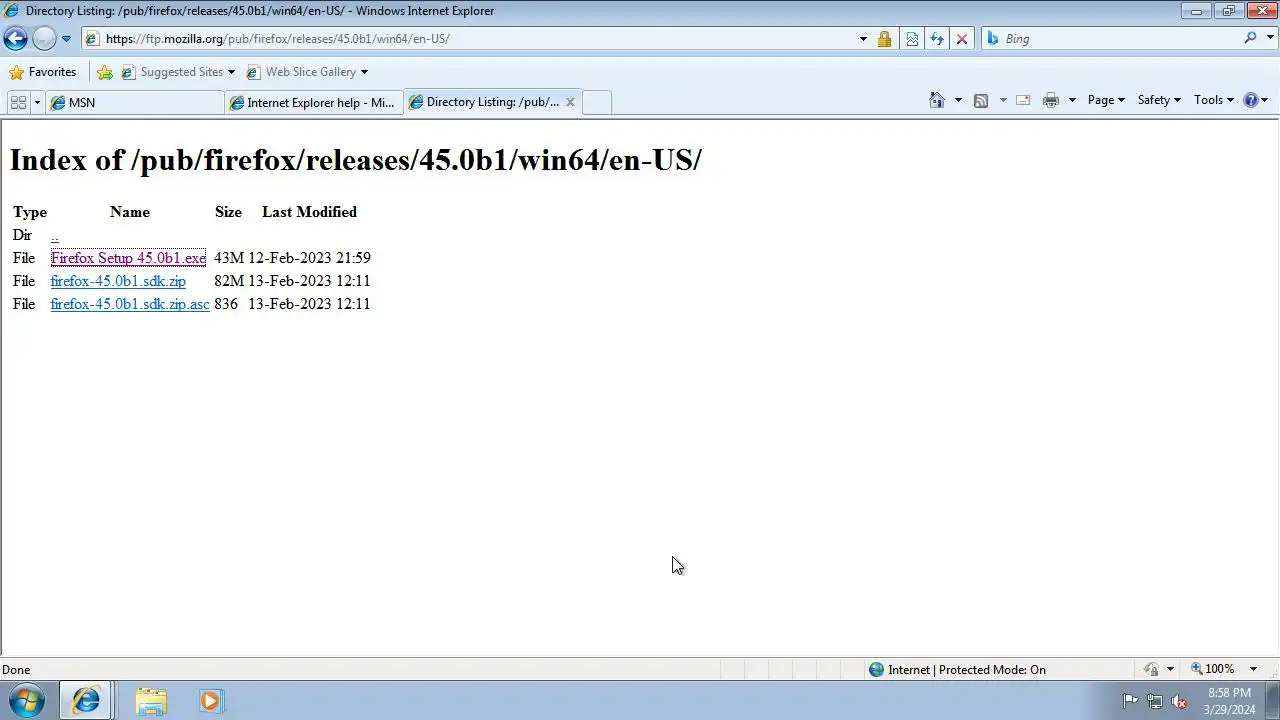Open the Safety menu
The height and width of the screenshot is (720, 1280).
[x=1159, y=100]
